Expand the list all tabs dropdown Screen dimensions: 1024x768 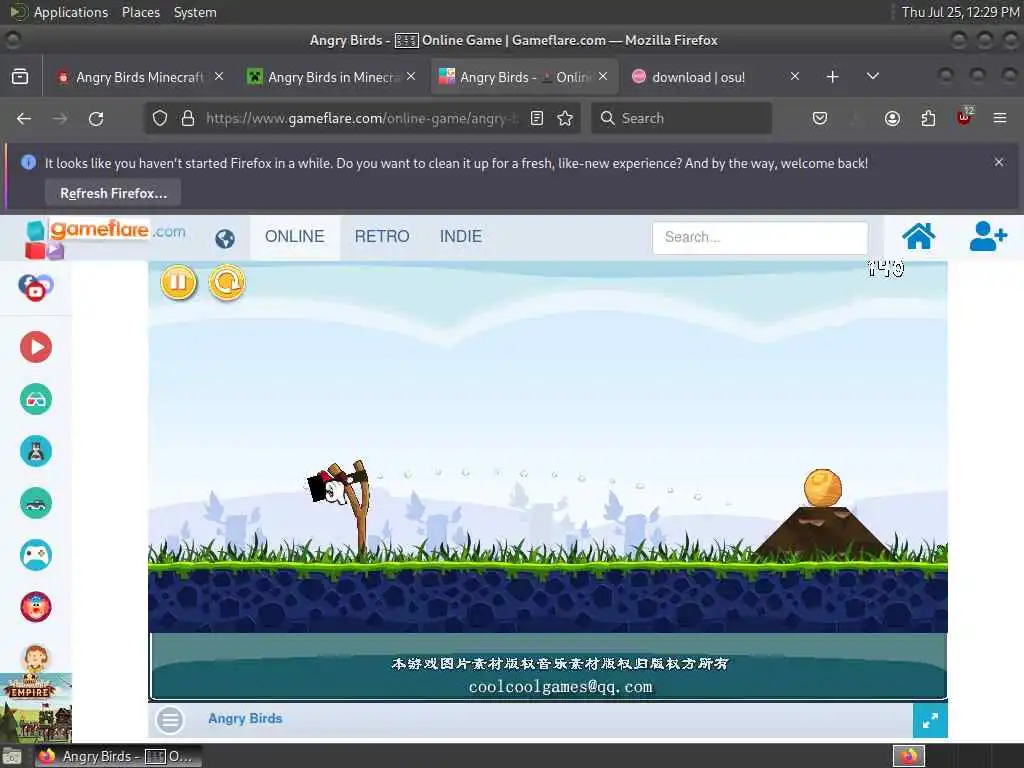(872, 76)
